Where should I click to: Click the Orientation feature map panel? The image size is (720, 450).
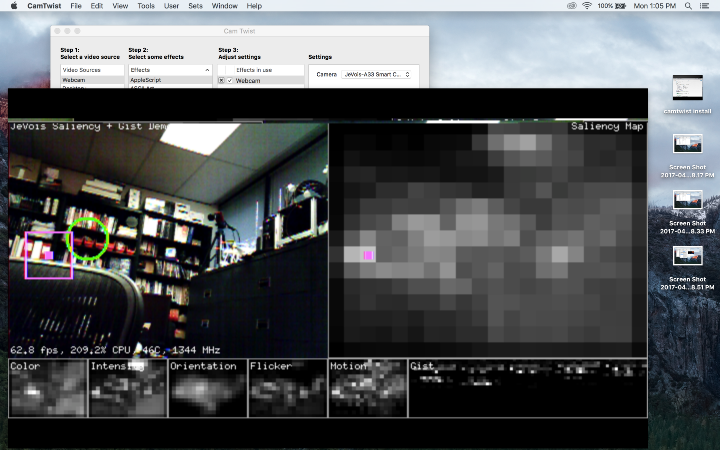coord(208,388)
